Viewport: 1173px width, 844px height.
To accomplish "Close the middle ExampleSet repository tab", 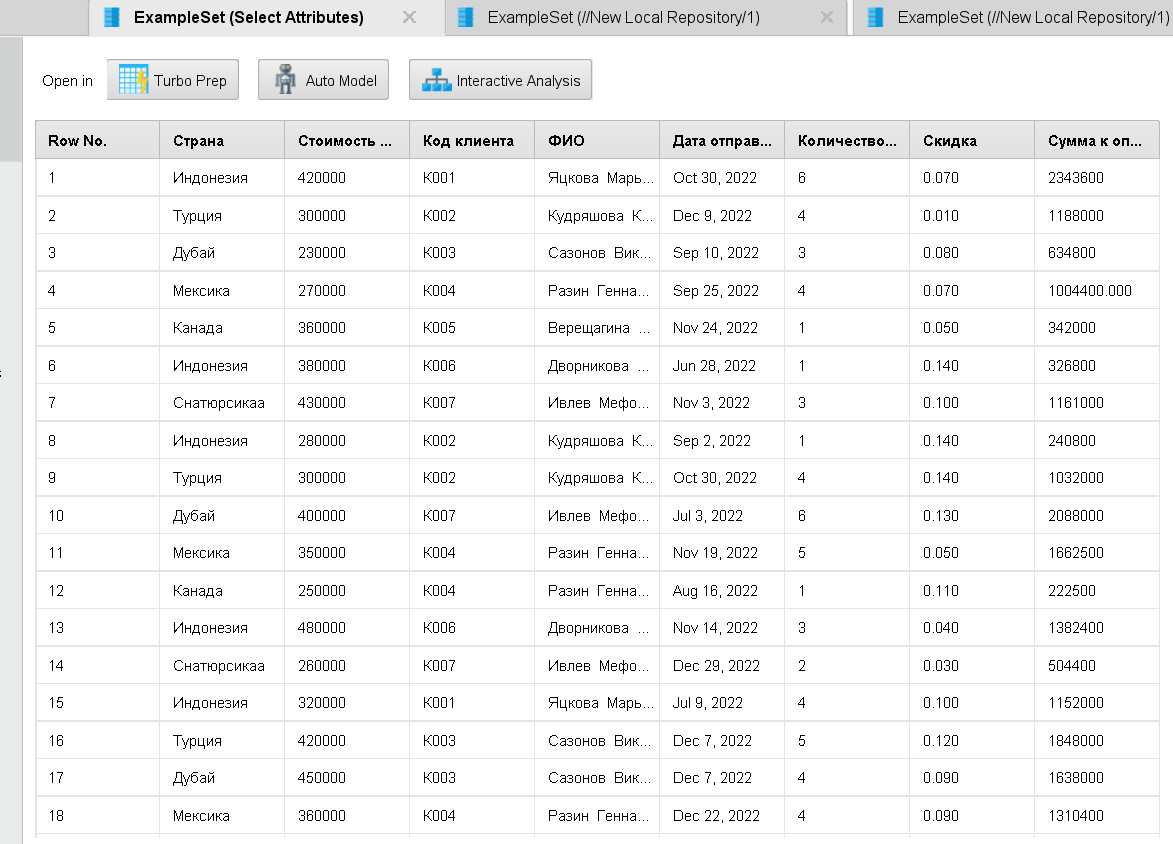I will tap(827, 17).
